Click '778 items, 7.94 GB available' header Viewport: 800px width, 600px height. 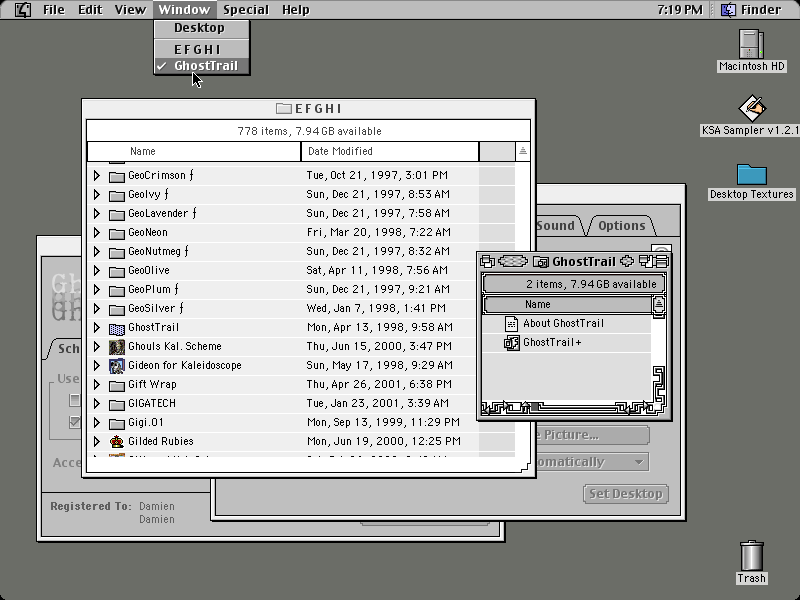point(309,131)
